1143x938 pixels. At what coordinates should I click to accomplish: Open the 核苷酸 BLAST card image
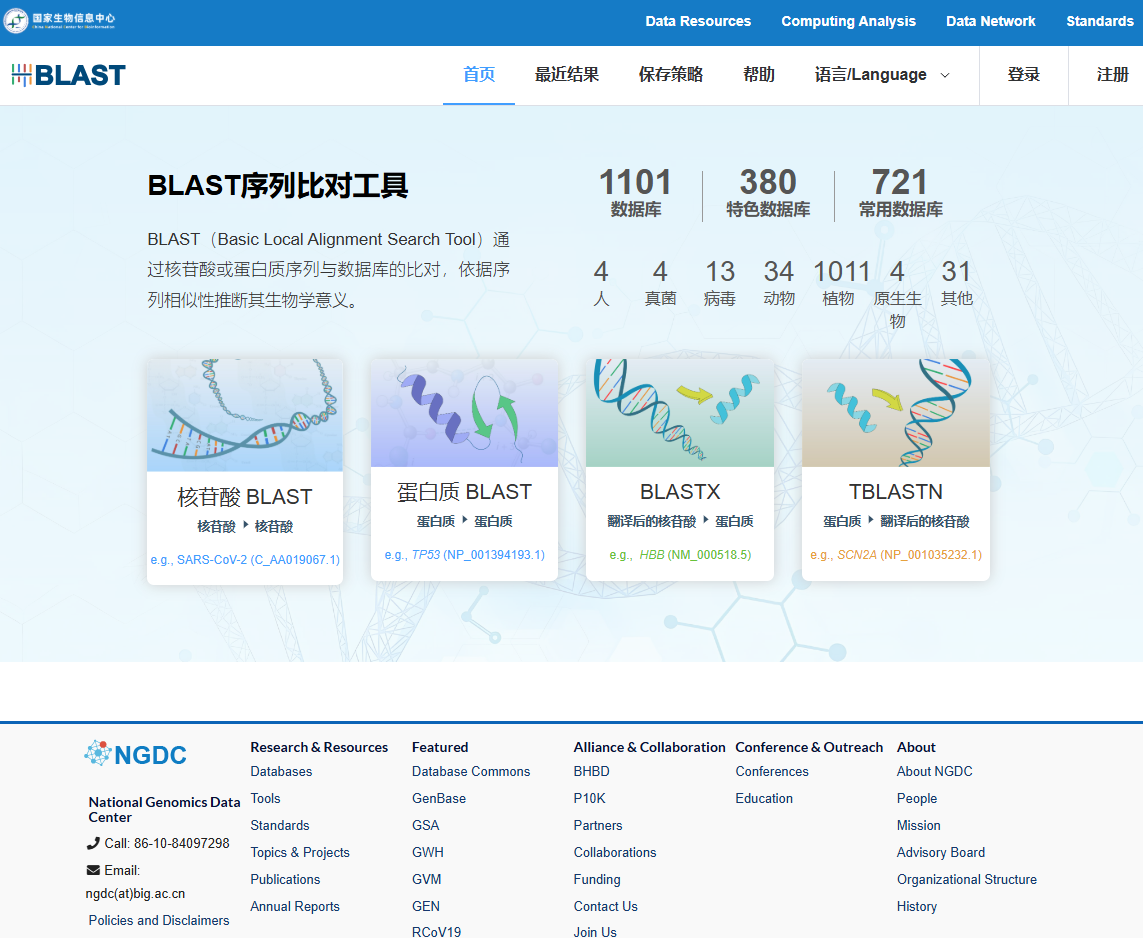click(245, 415)
